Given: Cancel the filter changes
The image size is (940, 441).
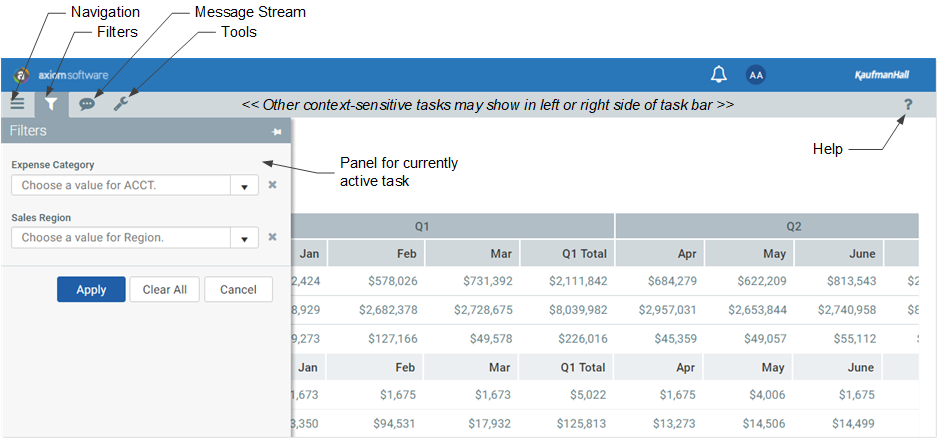Looking at the screenshot, I should [238, 289].
